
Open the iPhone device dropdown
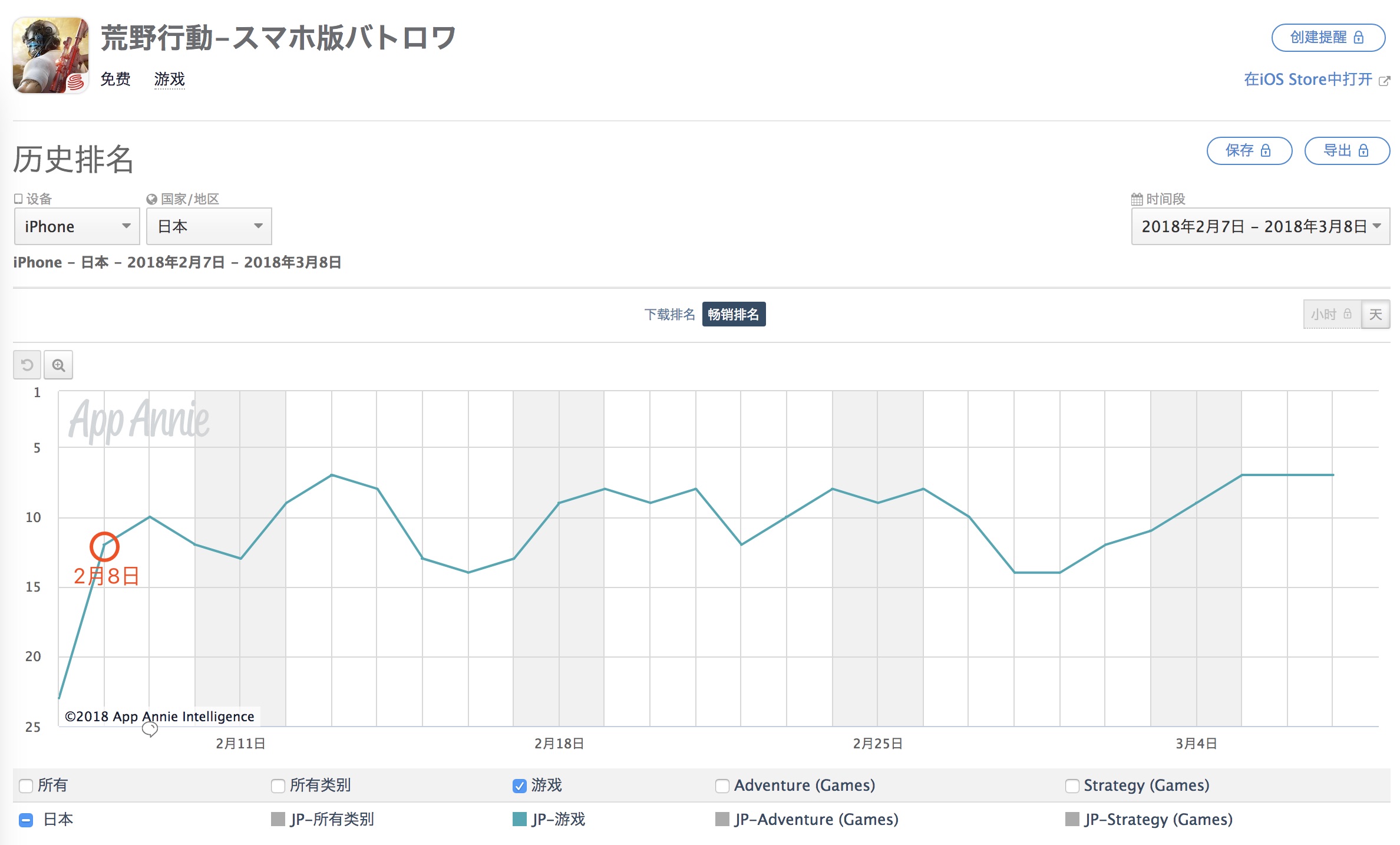click(77, 226)
